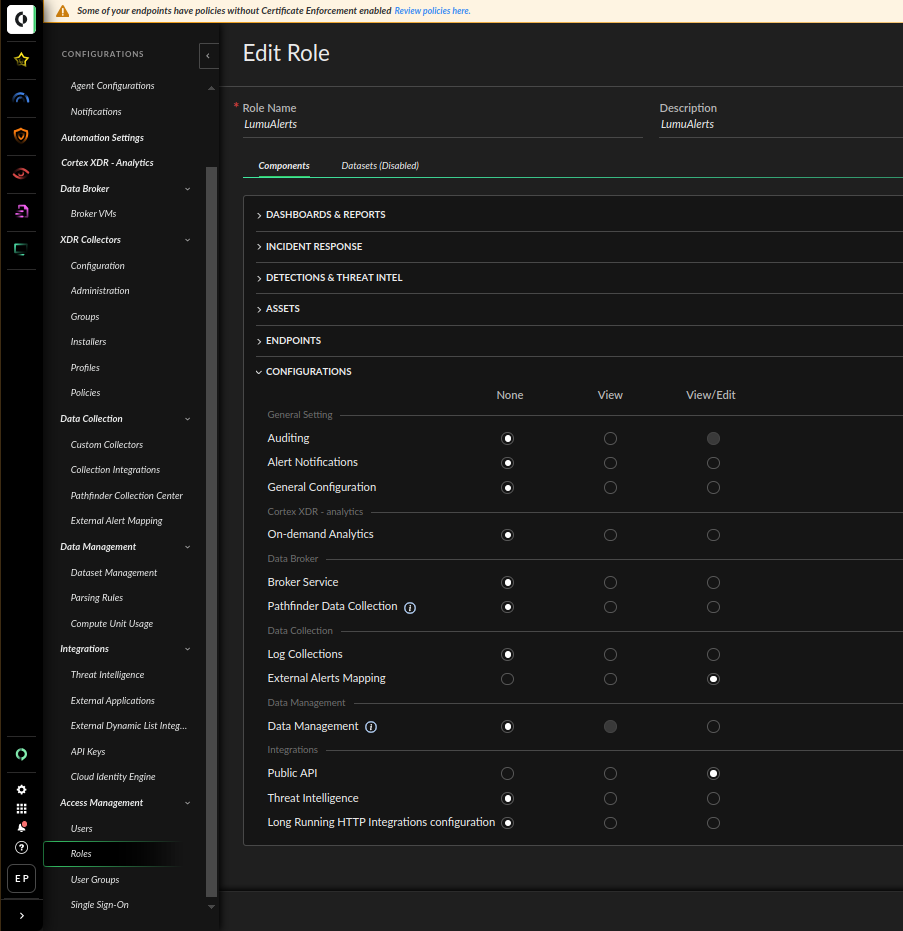
Task: Switch to the Datasets (Disabled) tab
Action: point(380,166)
